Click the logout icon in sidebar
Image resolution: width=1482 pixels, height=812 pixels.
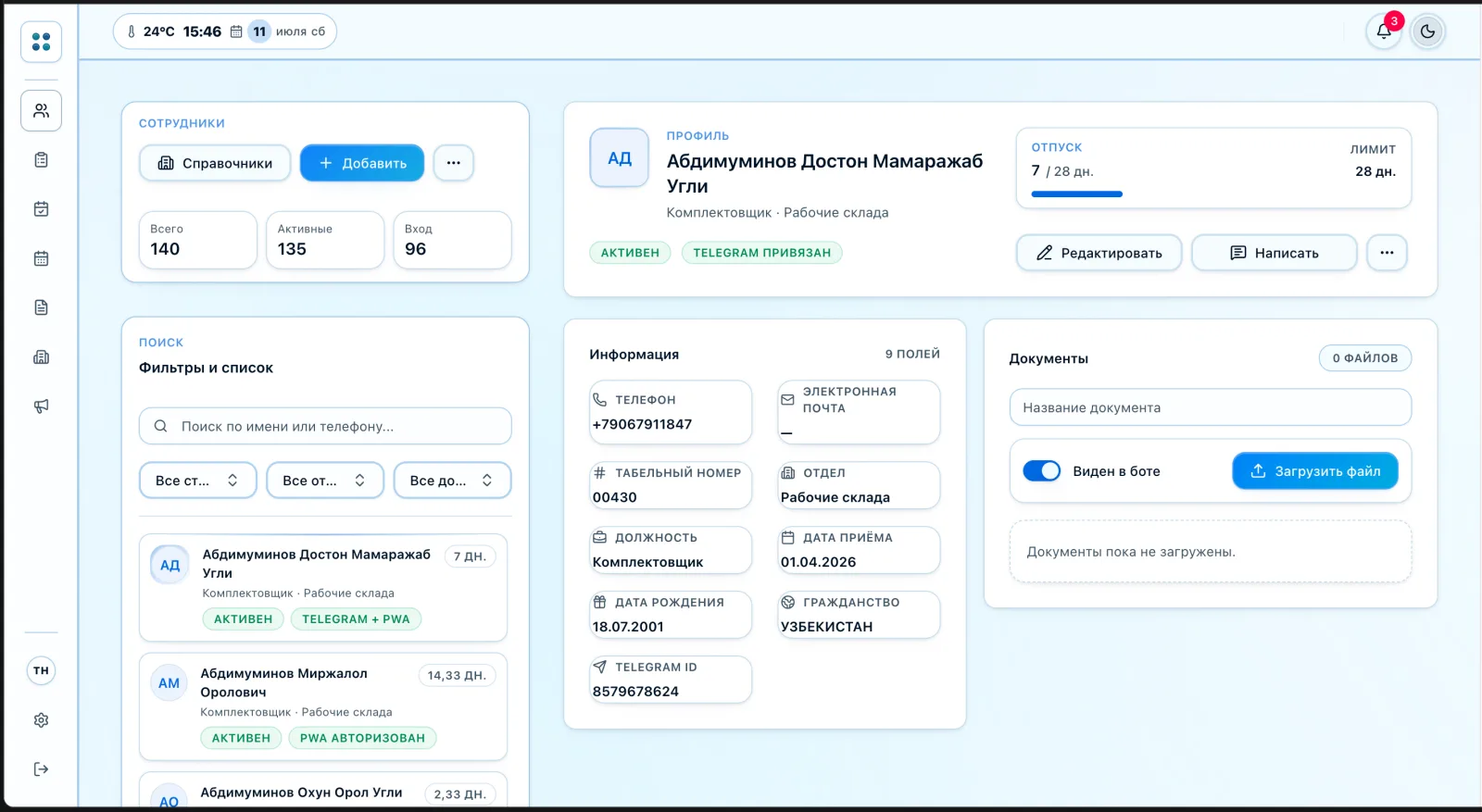[41, 768]
